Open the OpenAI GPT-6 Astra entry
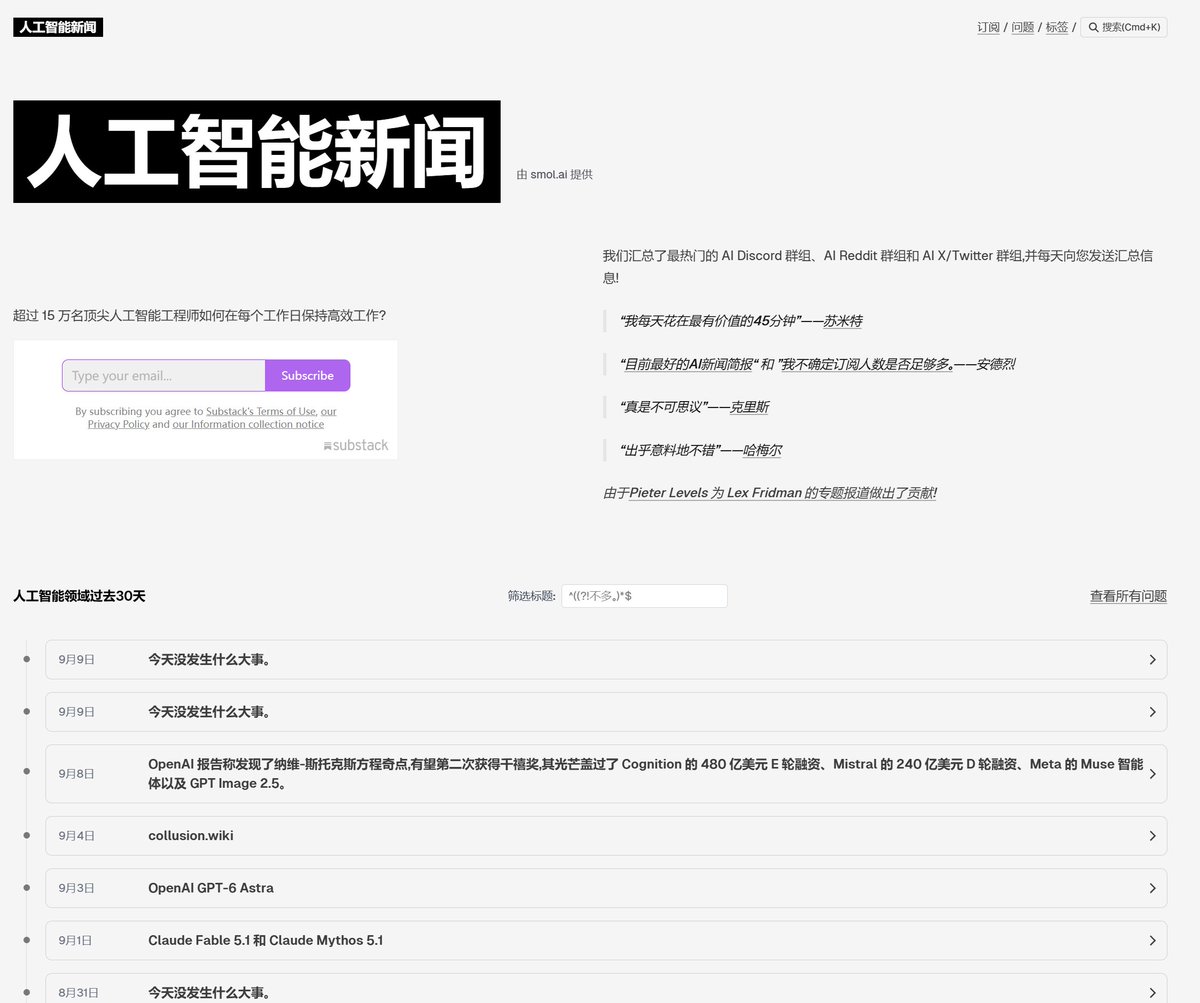Screen dimensions: 1200x1003 [x=606, y=888]
